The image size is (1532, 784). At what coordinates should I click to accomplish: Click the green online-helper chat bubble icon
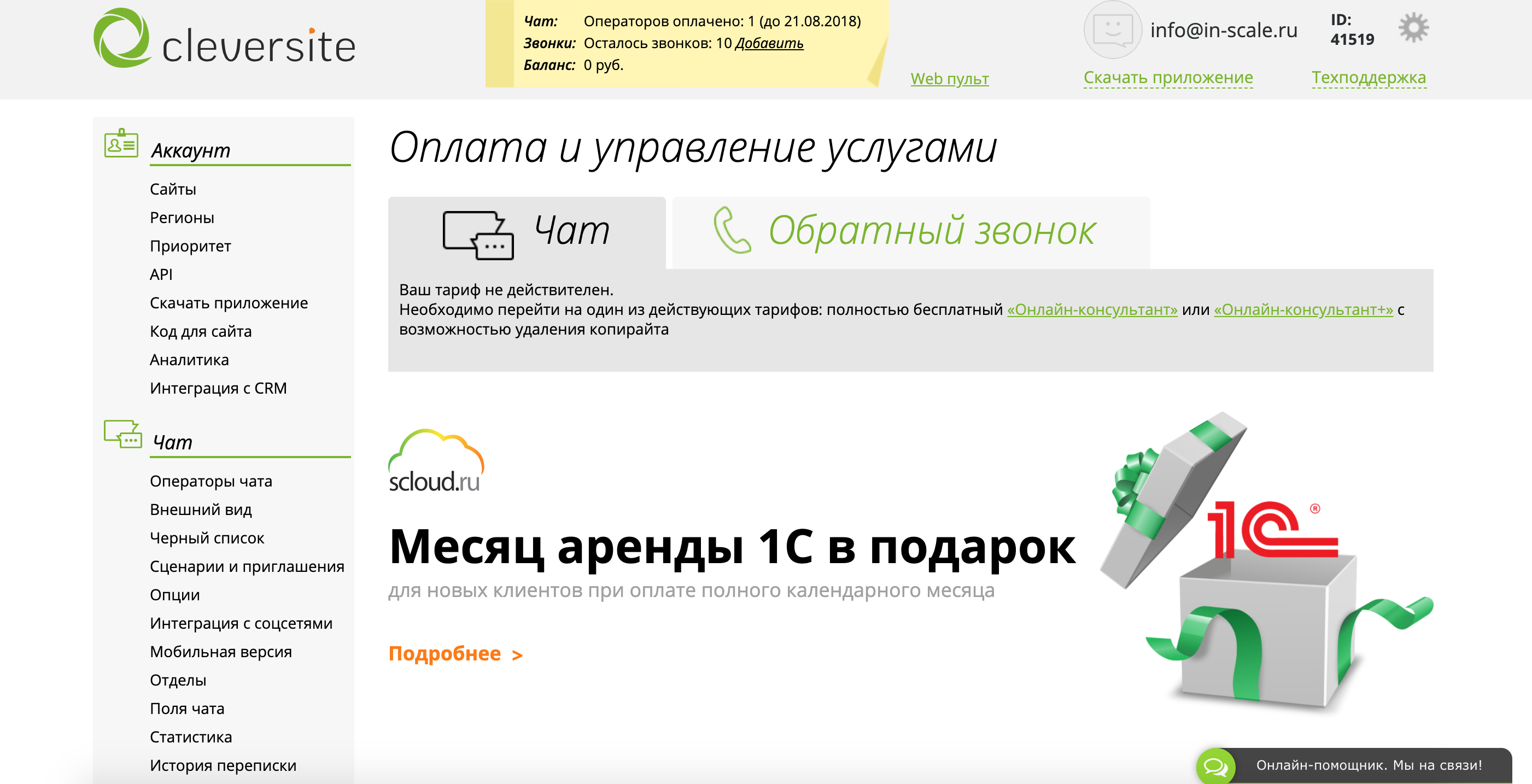click(x=1215, y=766)
